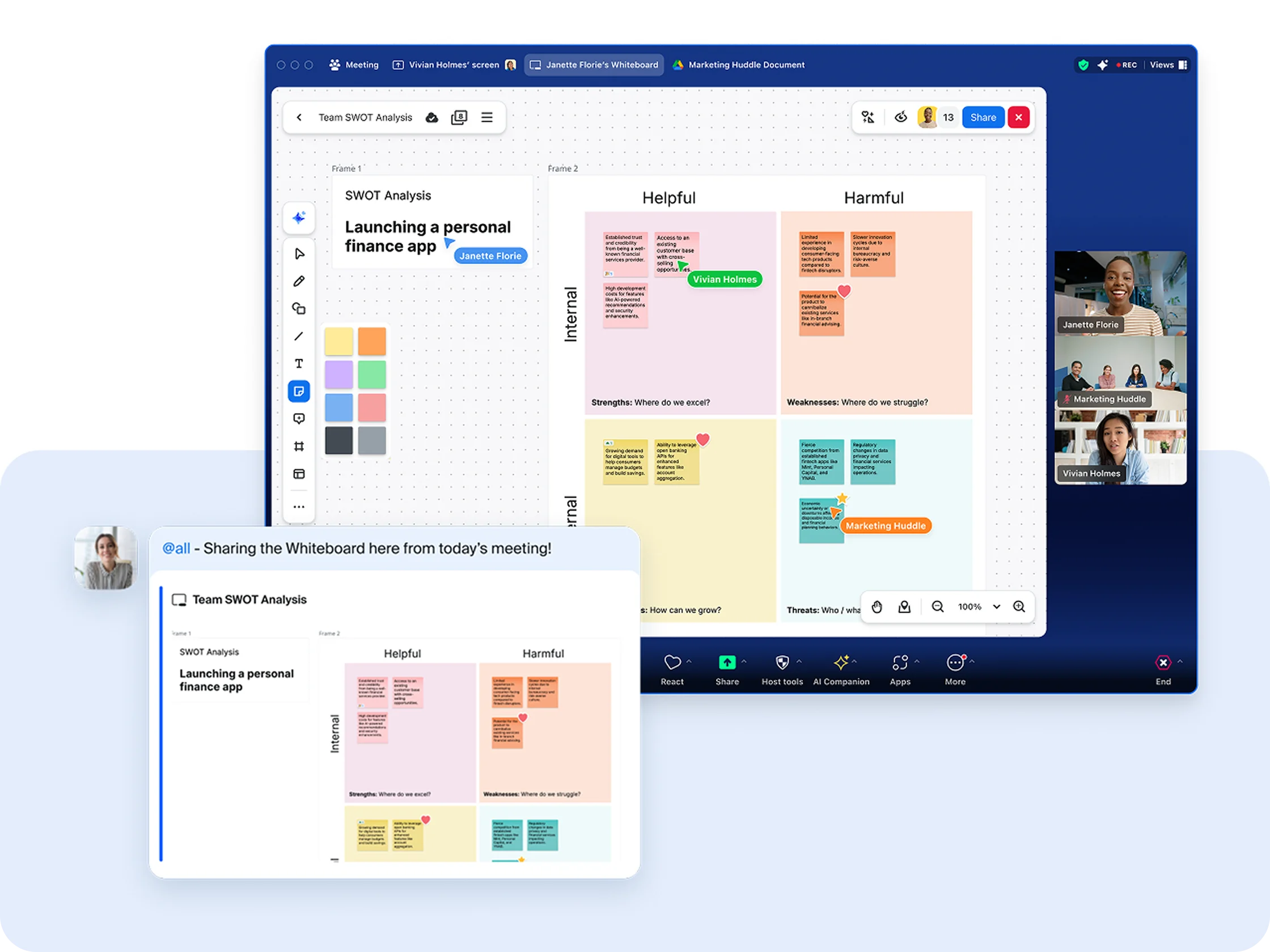Select the sticky note tool
The image size is (1270, 952).
point(299,391)
